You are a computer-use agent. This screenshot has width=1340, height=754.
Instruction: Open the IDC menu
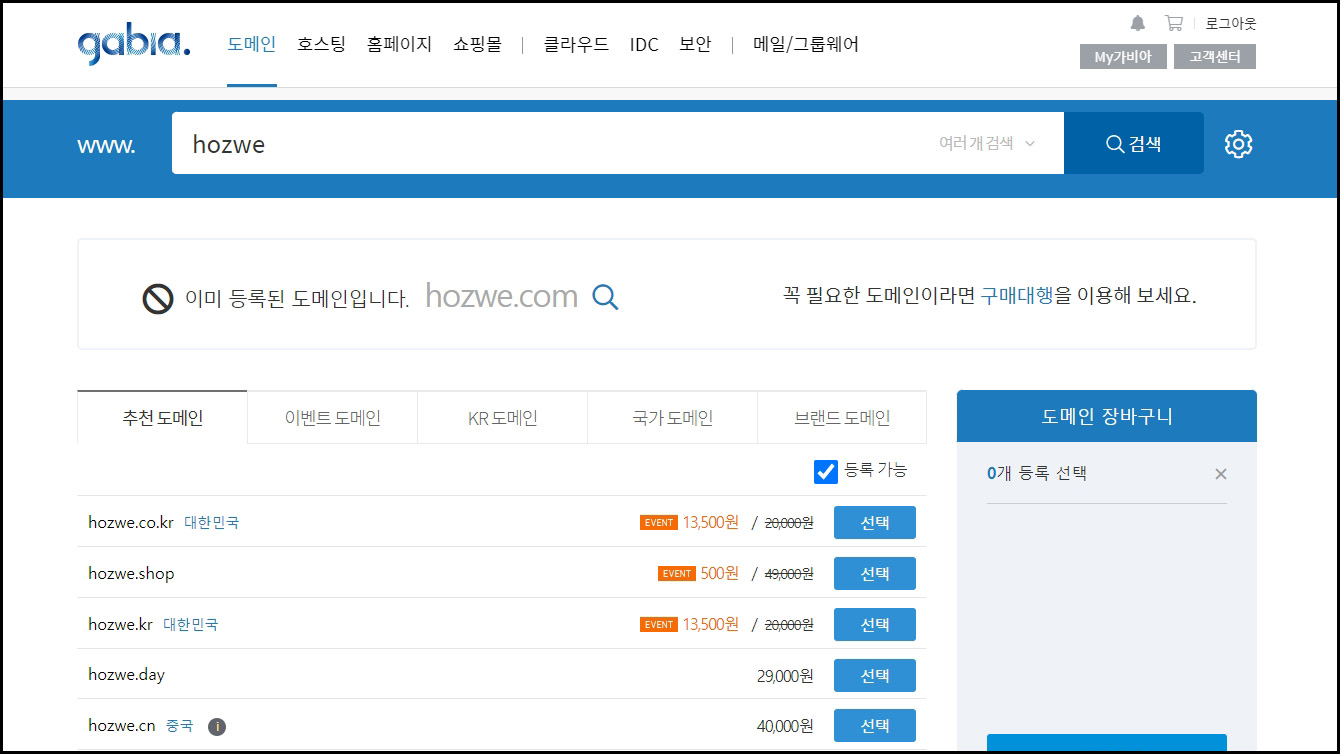644,45
